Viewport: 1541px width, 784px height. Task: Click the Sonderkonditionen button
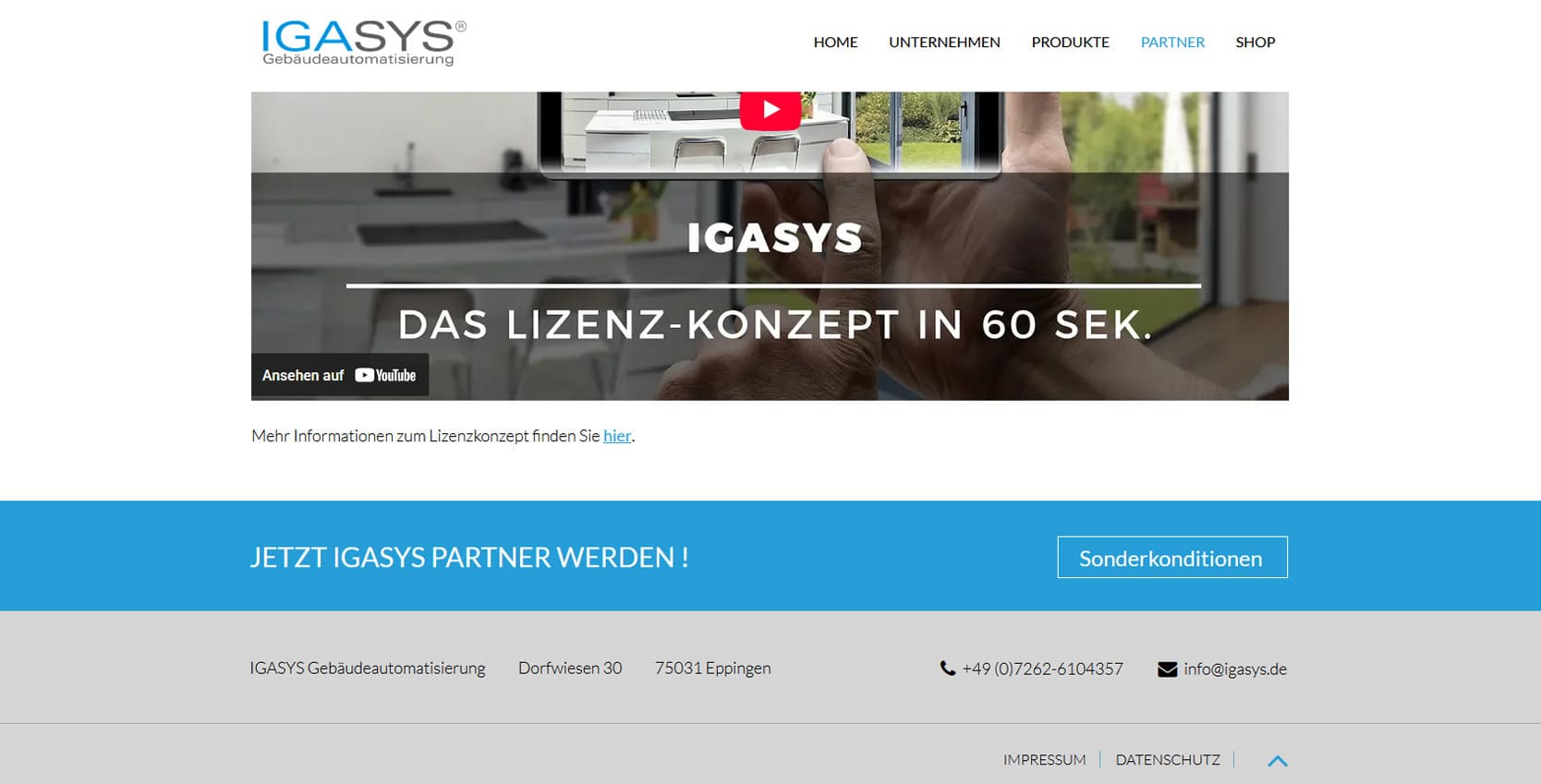pyautogui.click(x=1172, y=558)
